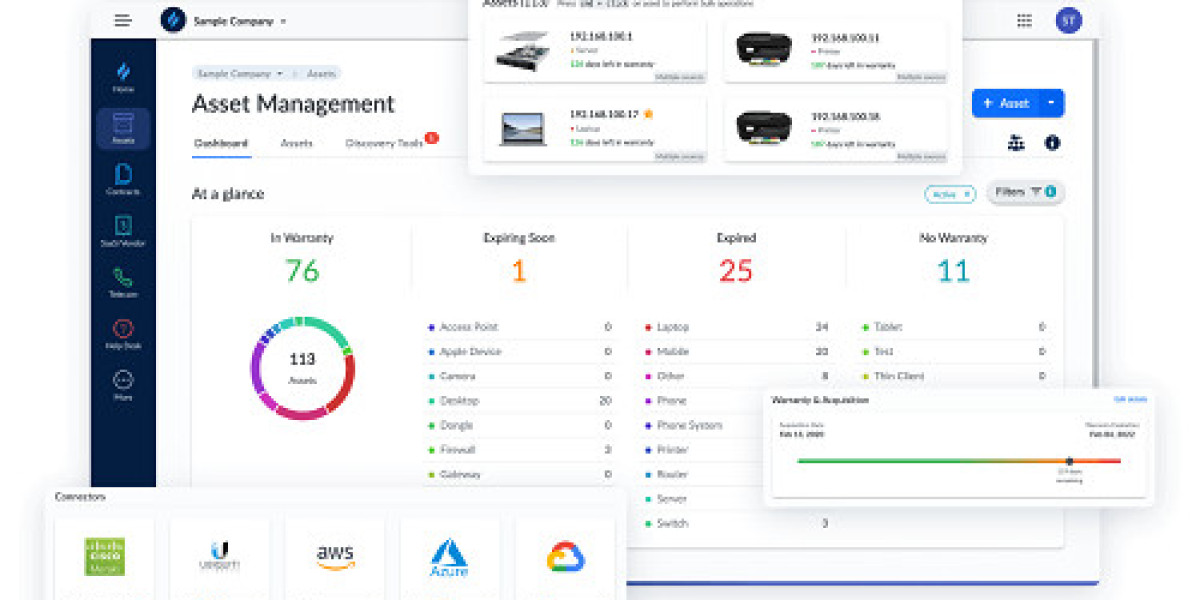The image size is (1200, 600).
Task: Select the Tablet row
Action: [954, 327]
